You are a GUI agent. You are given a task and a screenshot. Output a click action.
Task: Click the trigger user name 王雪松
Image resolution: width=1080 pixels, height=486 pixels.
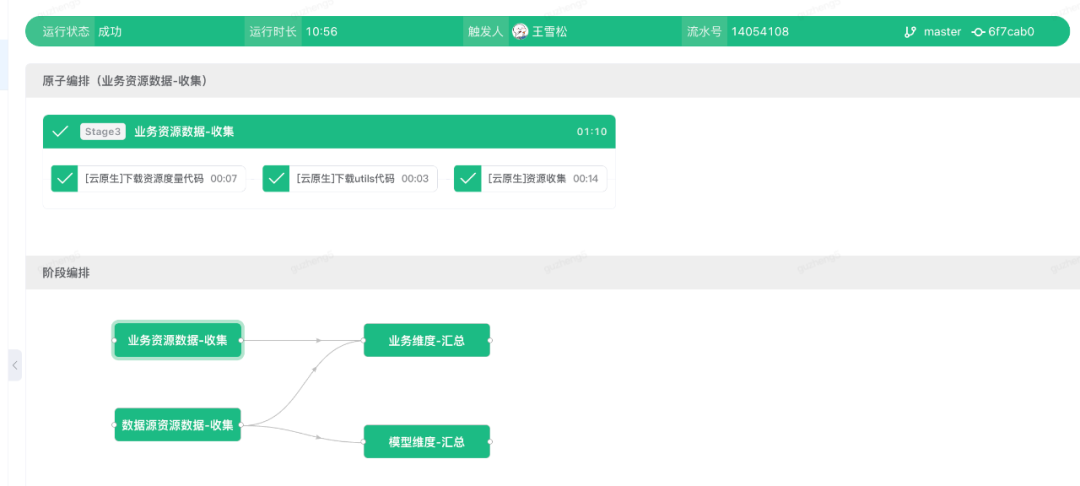(x=550, y=31)
